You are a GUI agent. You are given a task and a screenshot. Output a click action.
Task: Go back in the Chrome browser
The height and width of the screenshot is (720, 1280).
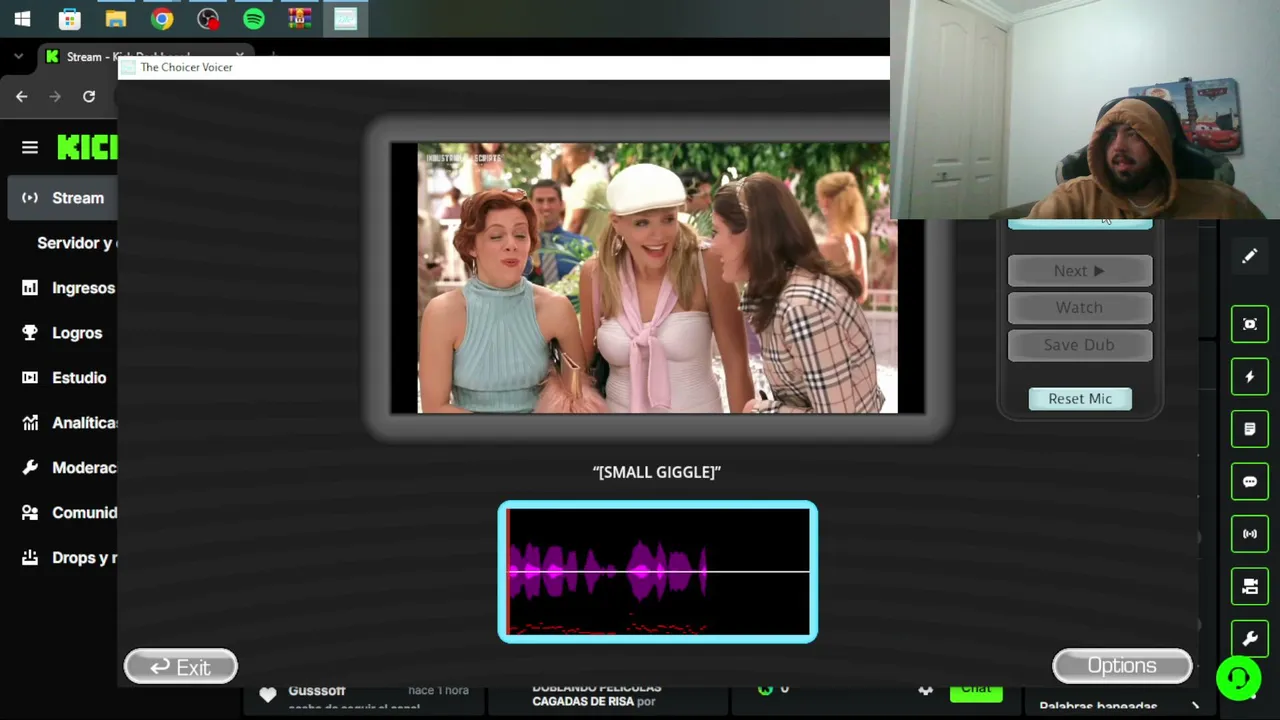(x=21, y=96)
